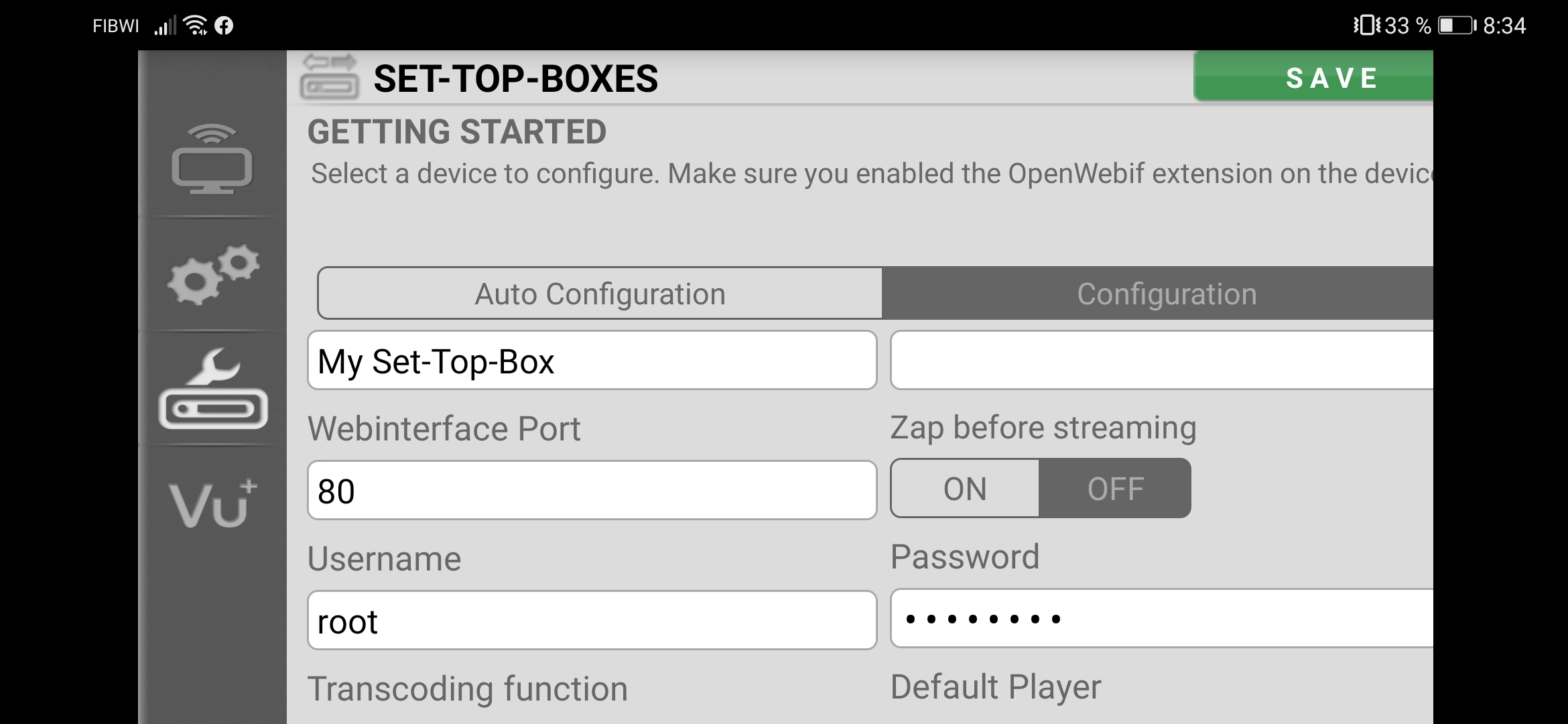Viewport: 1568px width, 724px height.
Task: Switch to the Auto Configuration tab
Action: coord(600,294)
